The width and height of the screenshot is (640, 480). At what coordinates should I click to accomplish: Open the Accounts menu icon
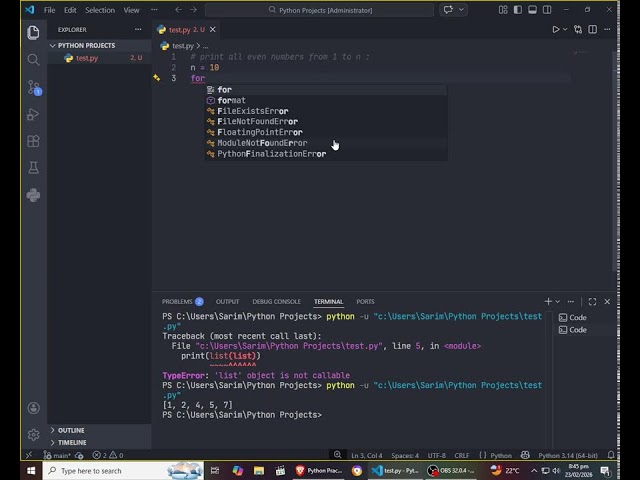coord(33,408)
